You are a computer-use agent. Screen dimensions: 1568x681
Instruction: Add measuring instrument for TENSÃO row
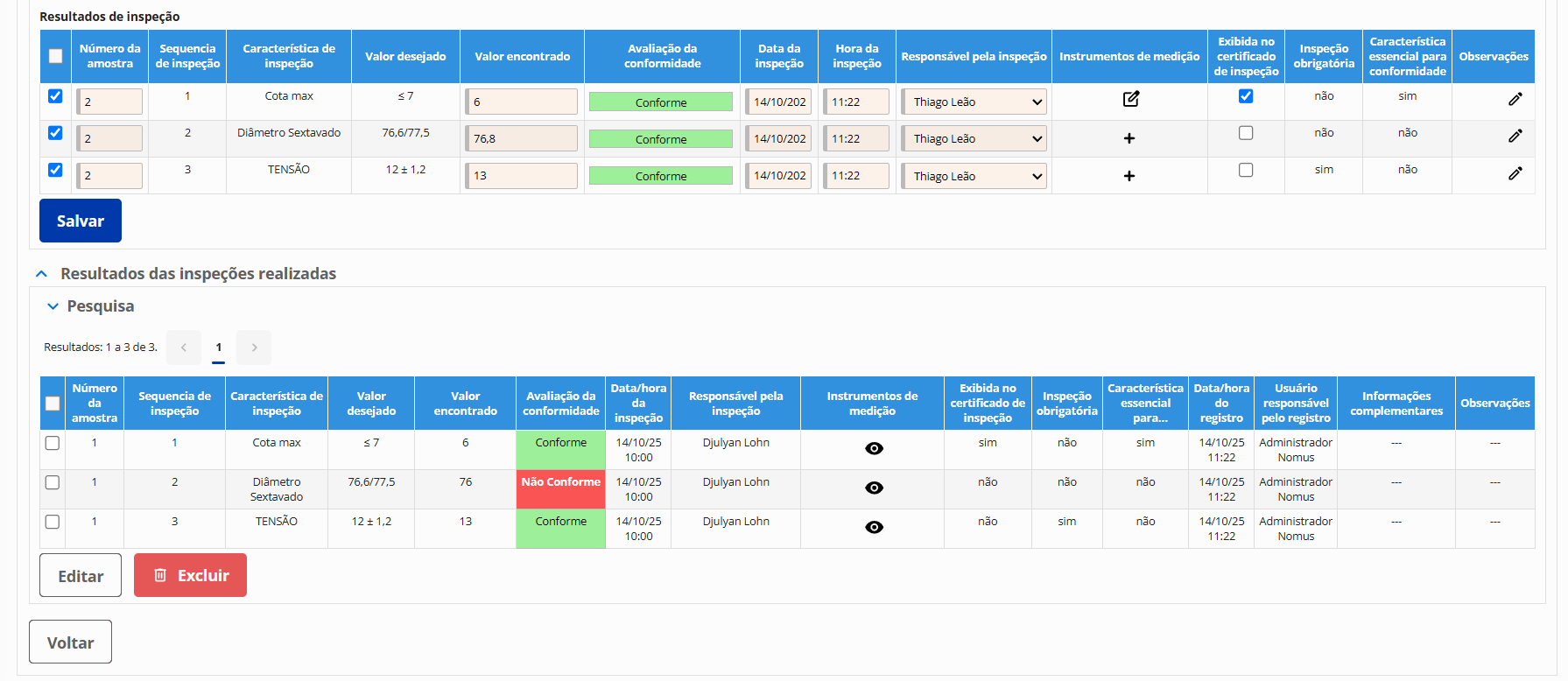click(x=1129, y=176)
